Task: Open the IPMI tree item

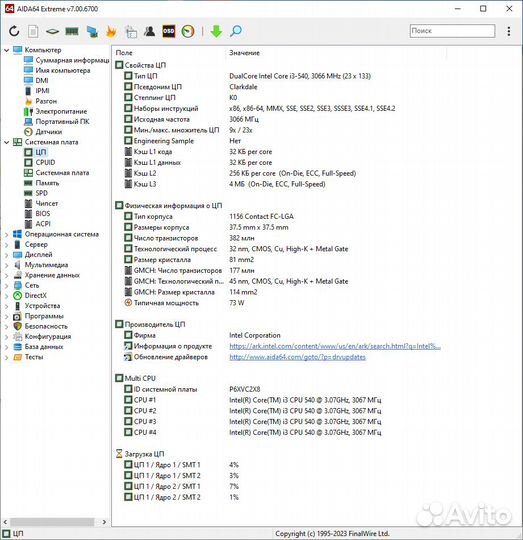Action: click(x=36, y=91)
